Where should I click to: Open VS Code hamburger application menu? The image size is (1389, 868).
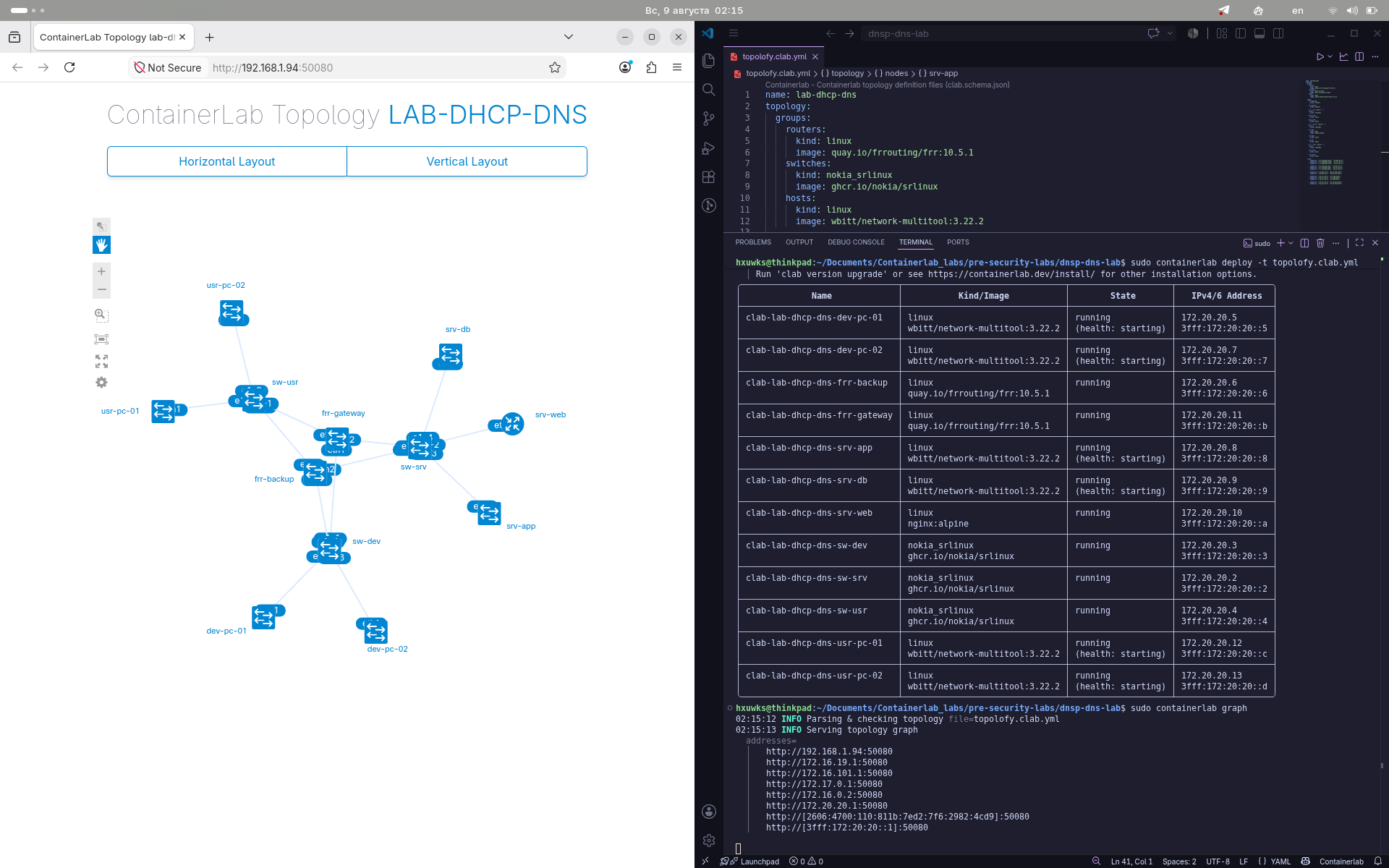point(734,33)
